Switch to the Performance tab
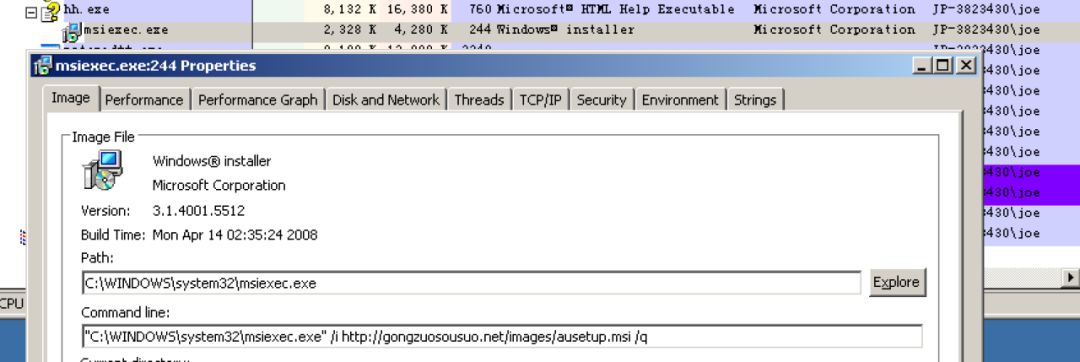The height and width of the screenshot is (362, 1080). point(144,100)
